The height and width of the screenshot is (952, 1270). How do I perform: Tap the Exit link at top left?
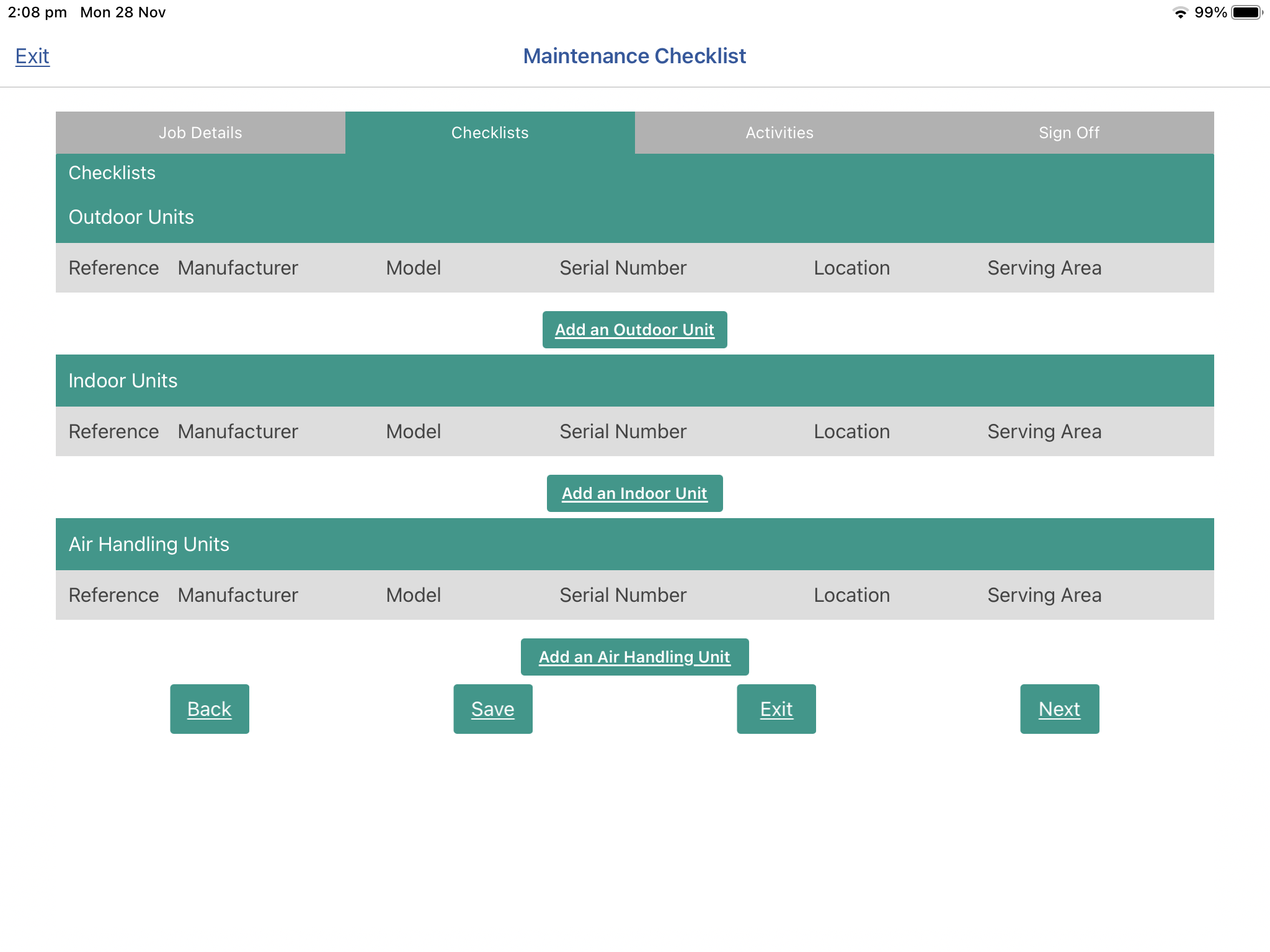click(32, 56)
